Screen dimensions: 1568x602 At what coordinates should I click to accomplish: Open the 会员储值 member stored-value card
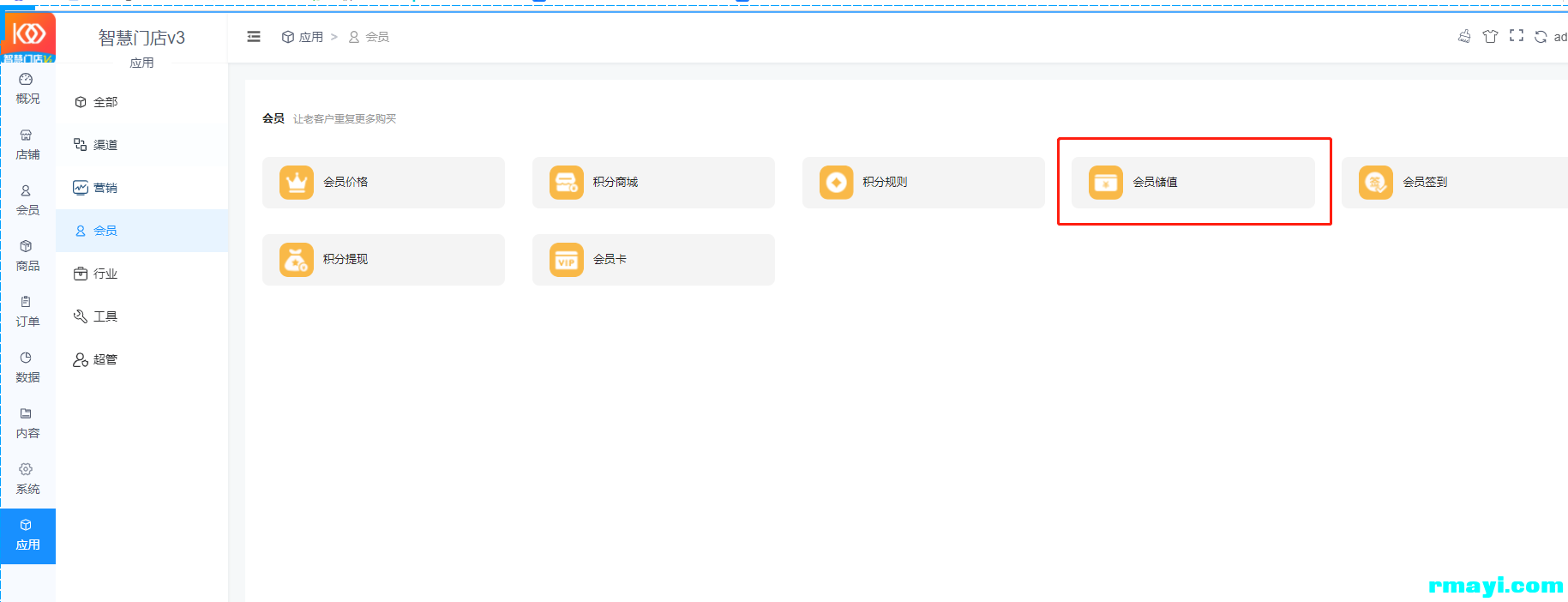tap(1193, 183)
